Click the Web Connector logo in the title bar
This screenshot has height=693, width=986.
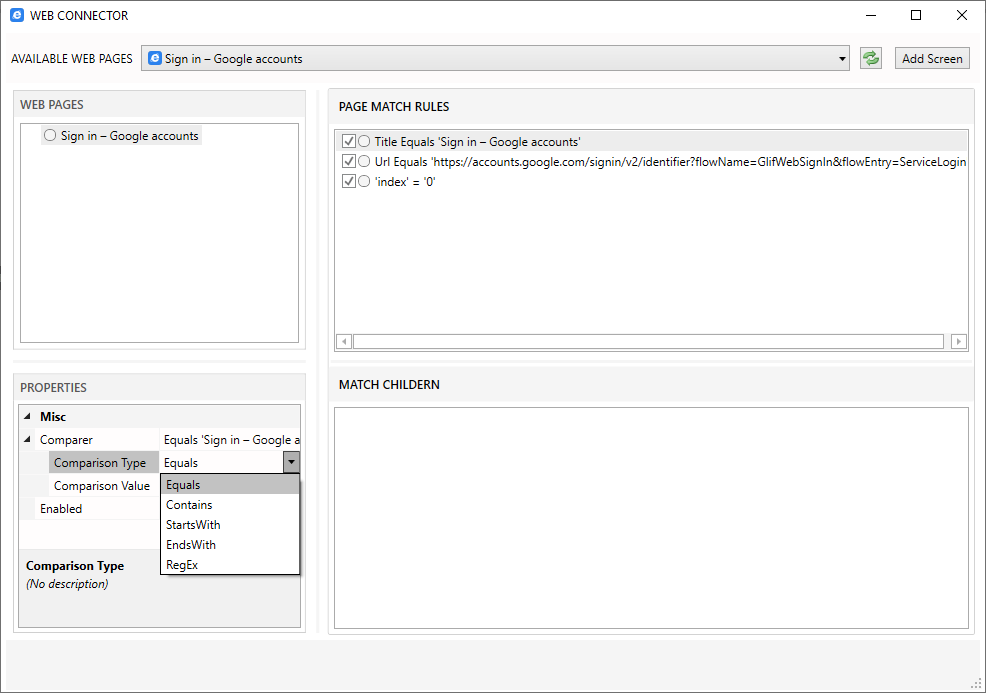click(x=16, y=15)
